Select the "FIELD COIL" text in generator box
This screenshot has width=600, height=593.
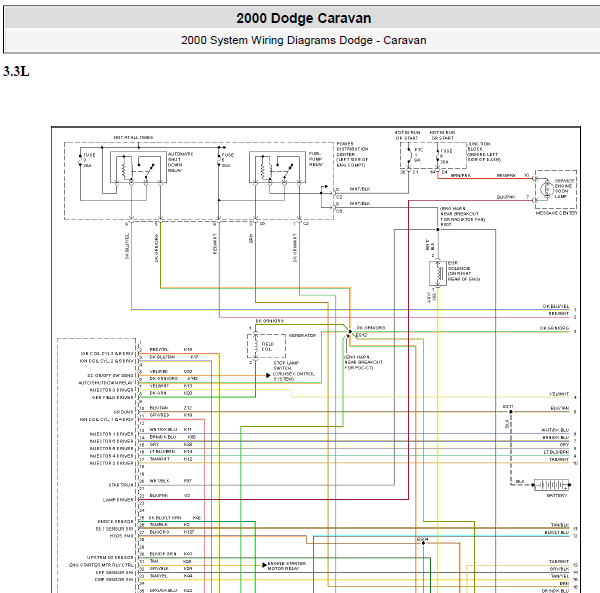(267, 347)
